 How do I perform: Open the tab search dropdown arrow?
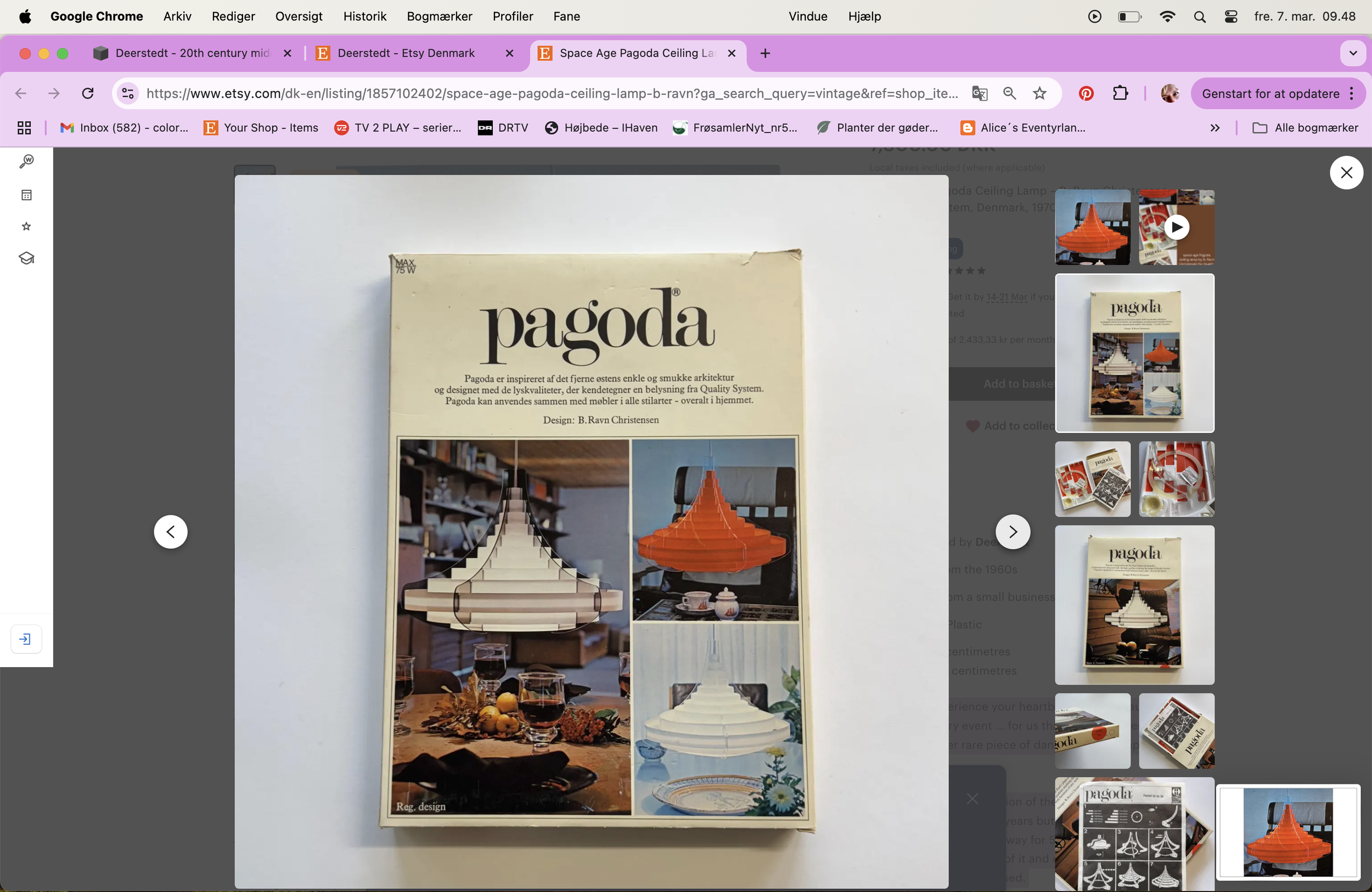(x=1353, y=53)
